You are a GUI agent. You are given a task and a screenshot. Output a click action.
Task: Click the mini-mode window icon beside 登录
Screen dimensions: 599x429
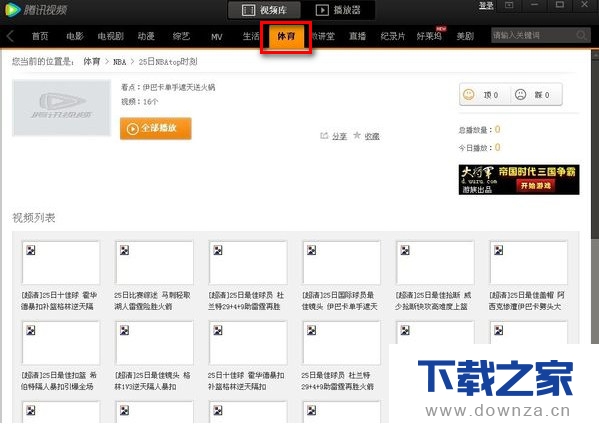(509, 5)
